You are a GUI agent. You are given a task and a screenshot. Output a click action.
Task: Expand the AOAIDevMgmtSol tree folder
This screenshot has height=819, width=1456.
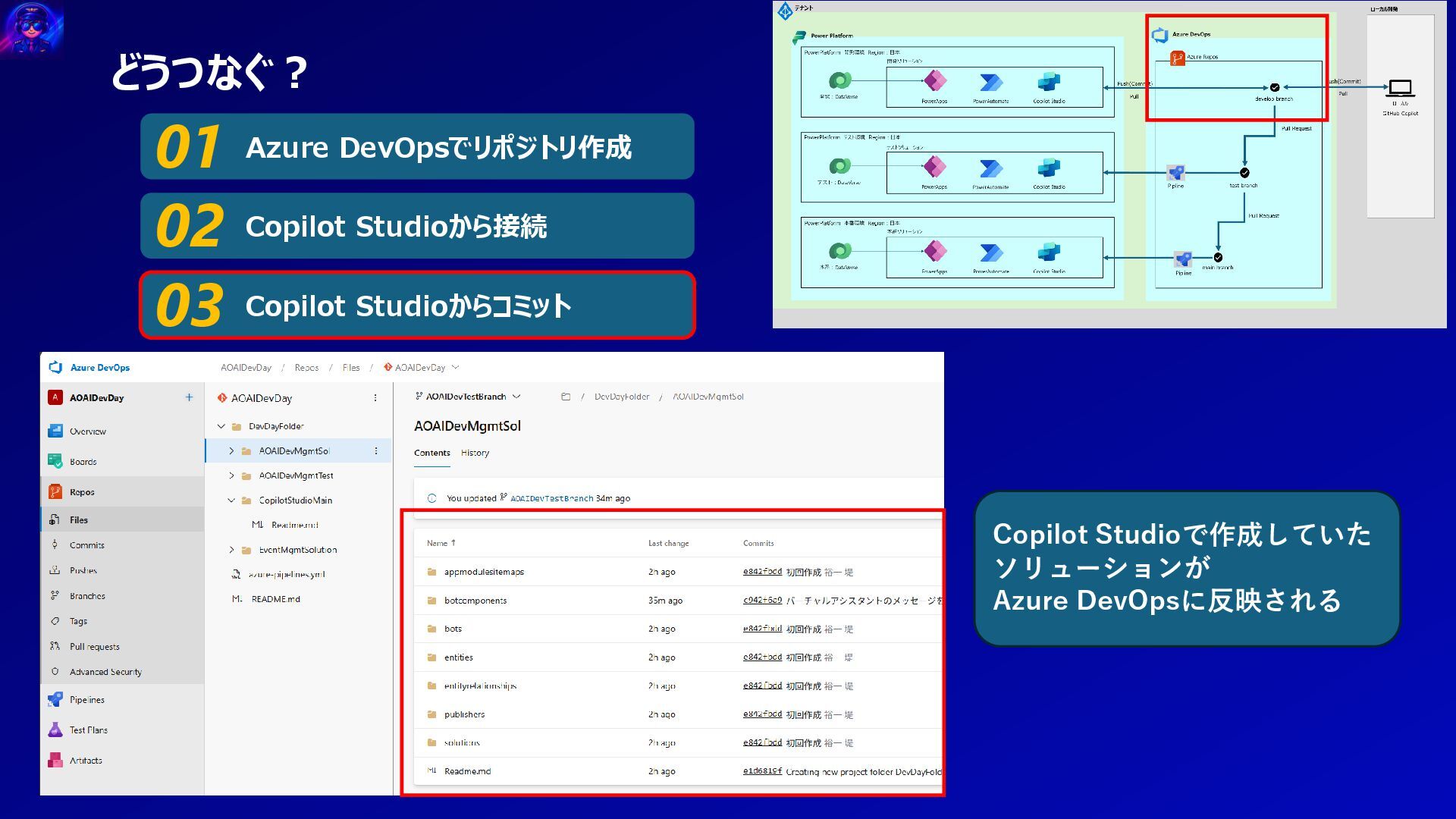231,450
